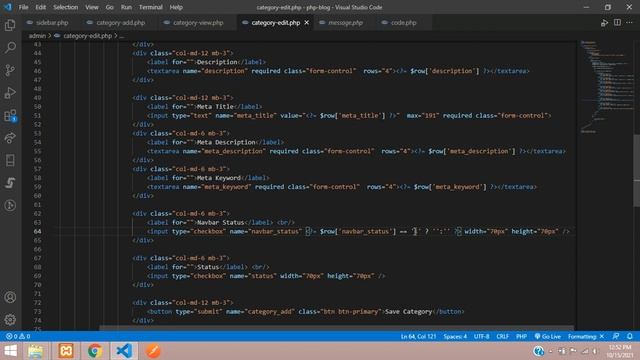Screen dimensions: 640x360
Task: Open the Help menu
Action: 176,7
